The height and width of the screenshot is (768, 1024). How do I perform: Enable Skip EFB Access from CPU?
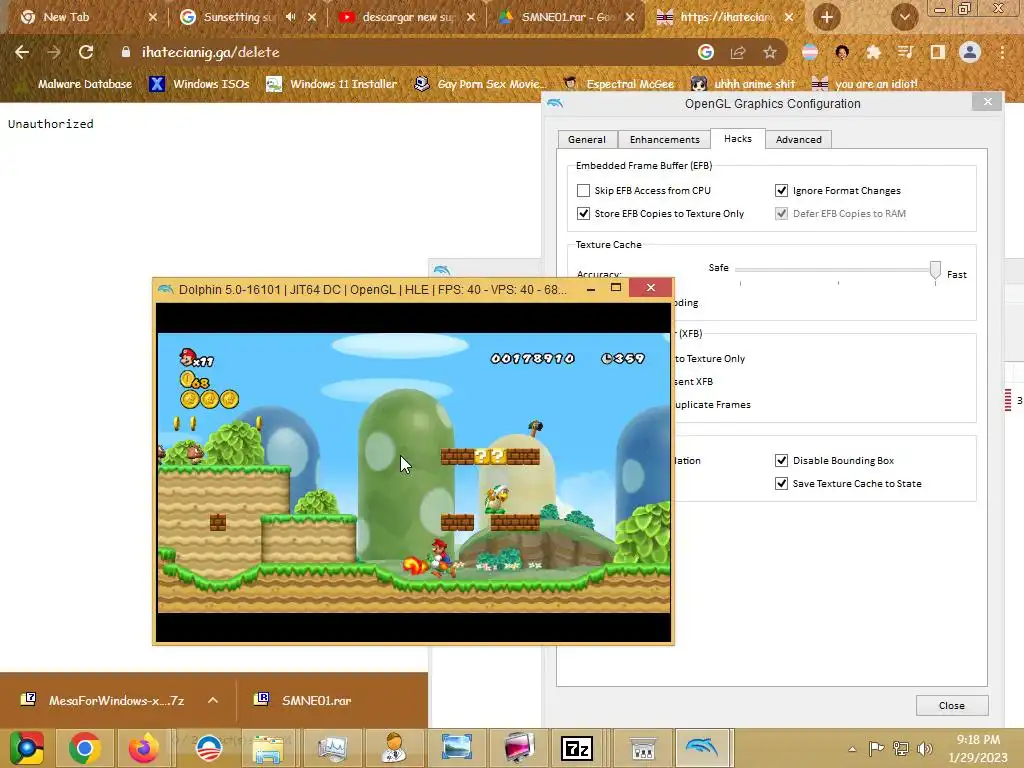coord(583,191)
